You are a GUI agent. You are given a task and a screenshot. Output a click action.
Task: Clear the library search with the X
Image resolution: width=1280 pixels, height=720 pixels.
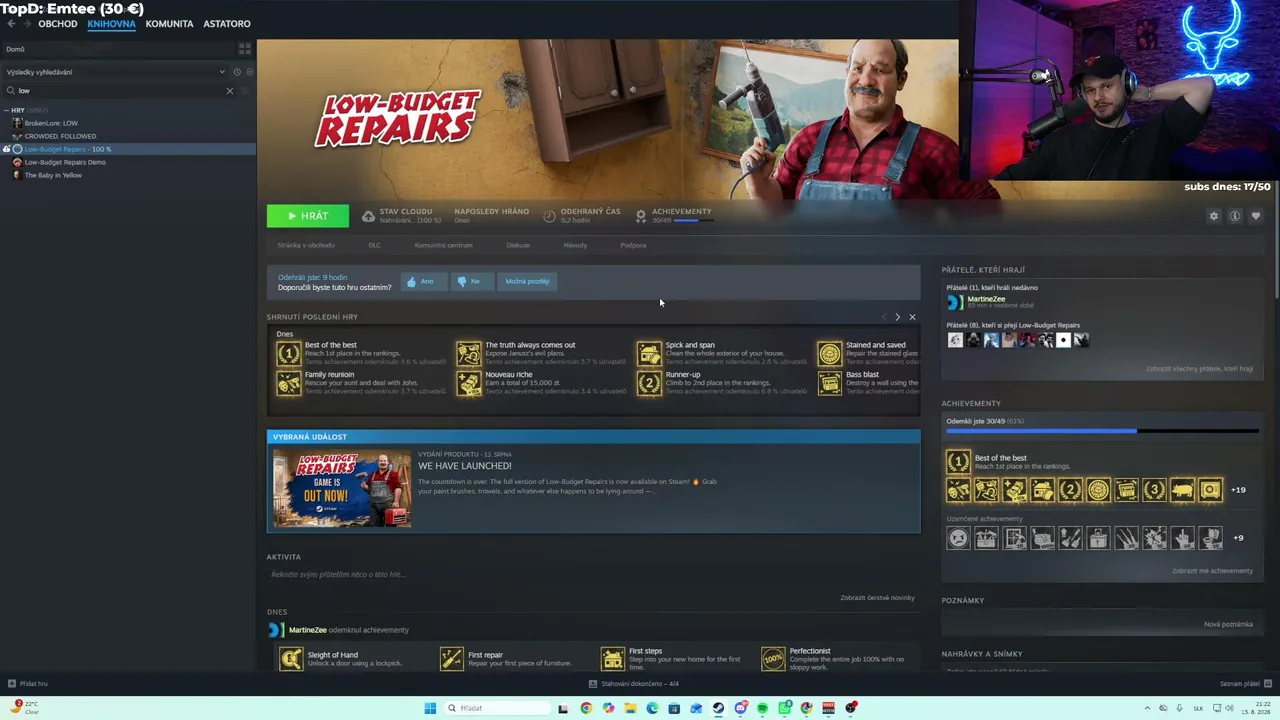tap(229, 91)
